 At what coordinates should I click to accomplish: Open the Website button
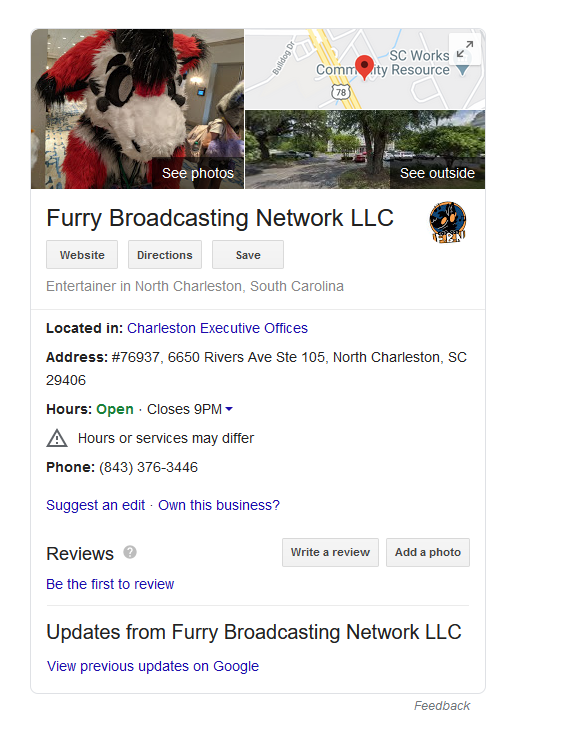(82, 255)
